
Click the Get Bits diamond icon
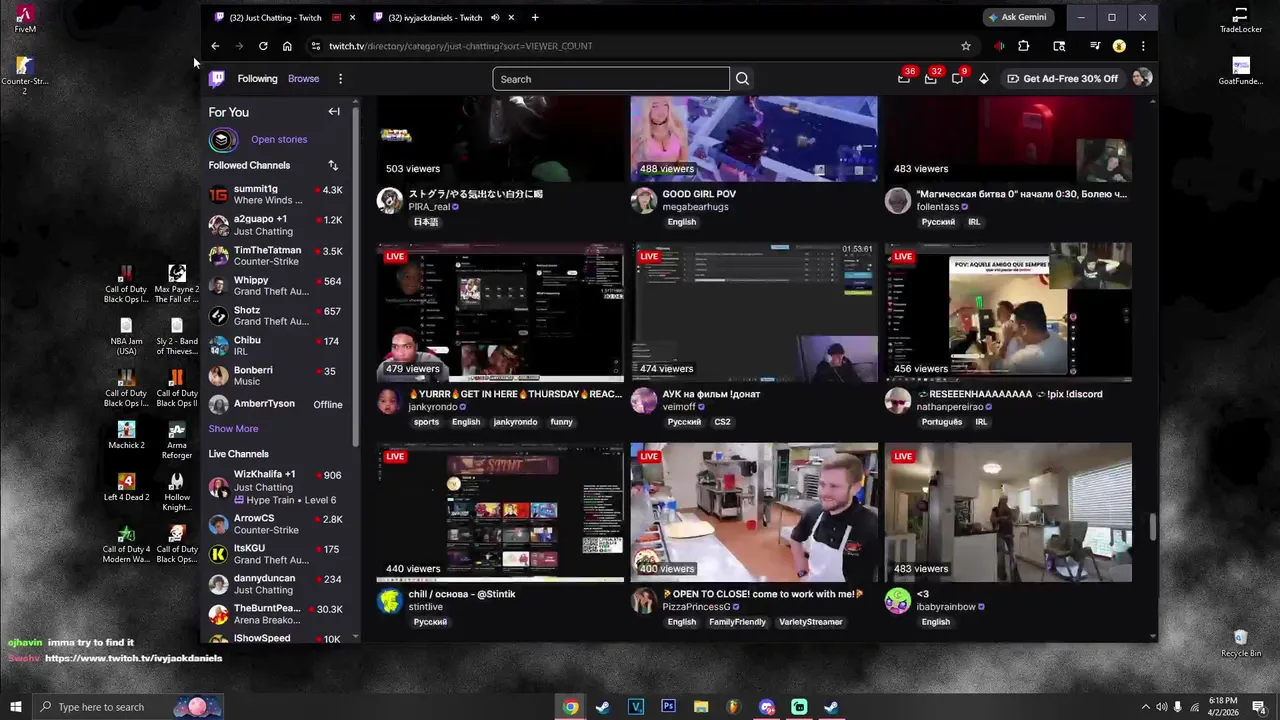pos(984,79)
